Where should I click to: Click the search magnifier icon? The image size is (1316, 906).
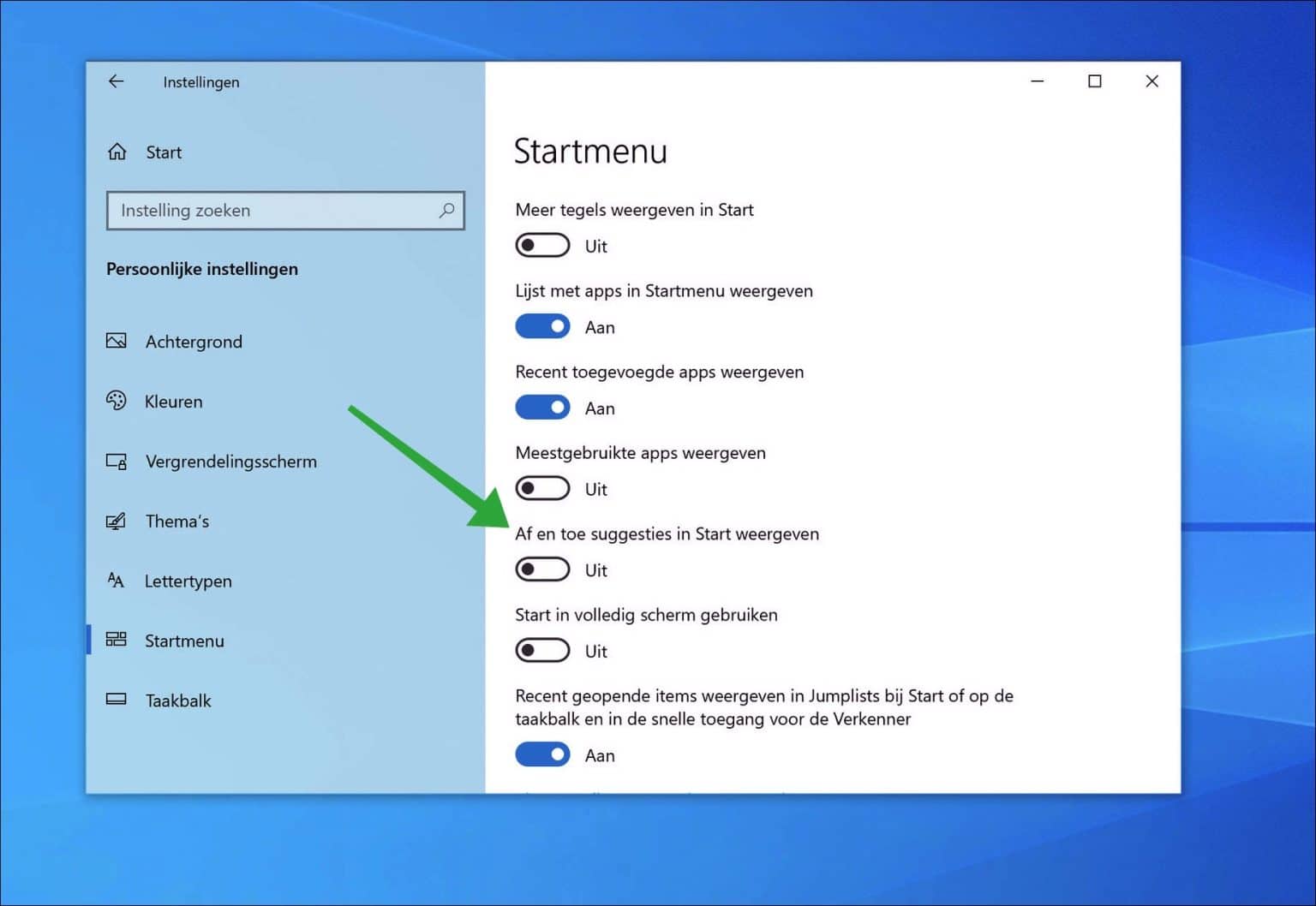tap(446, 210)
